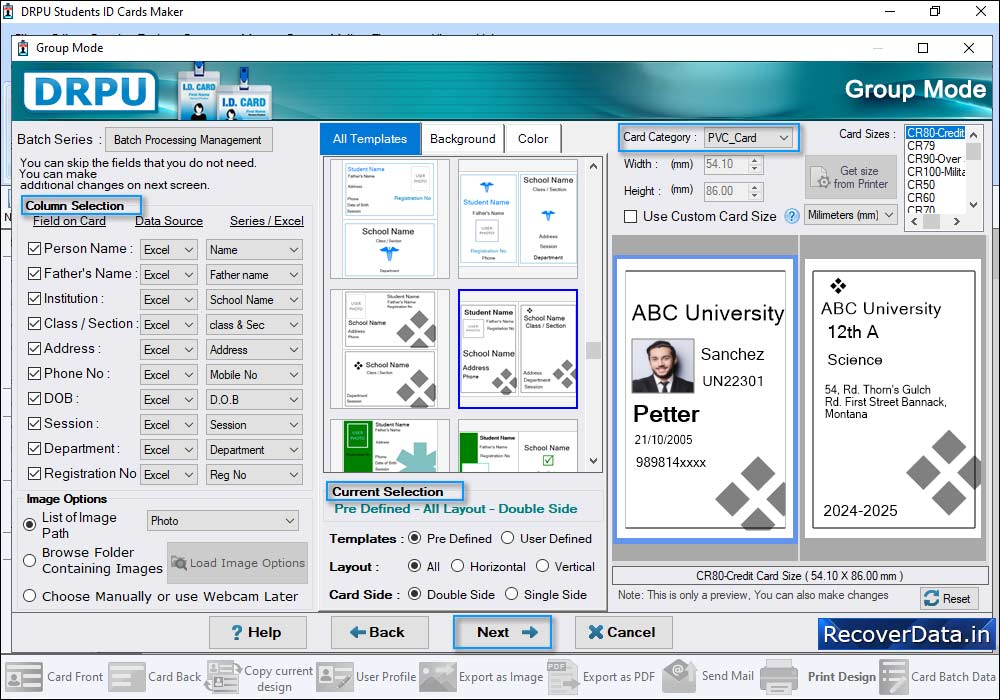Screen dimensions: 1000x700
Task: Select Single Side card option
Action: coord(511,594)
